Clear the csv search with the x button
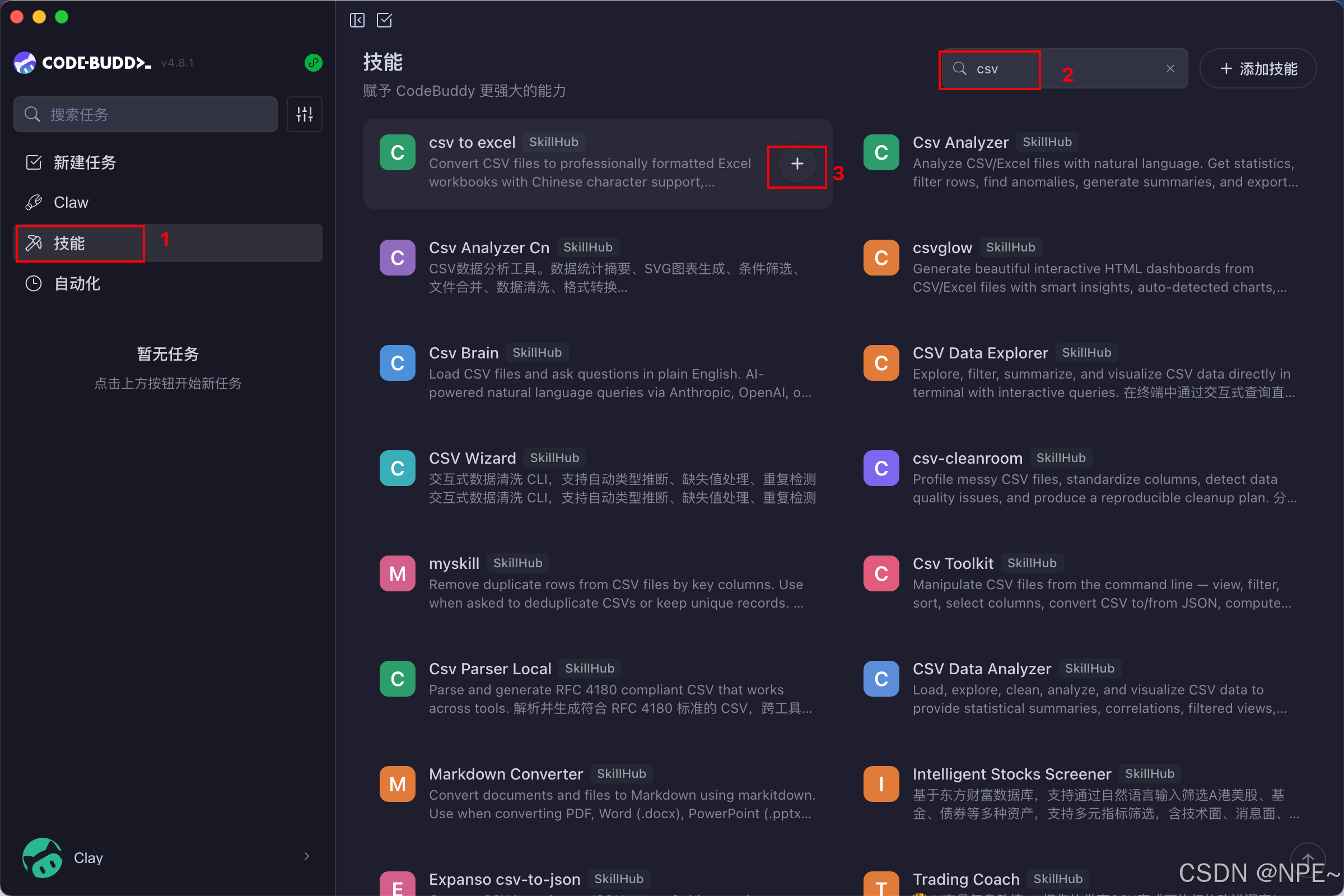Image resolution: width=1344 pixels, height=896 pixels. tap(1170, 68)
